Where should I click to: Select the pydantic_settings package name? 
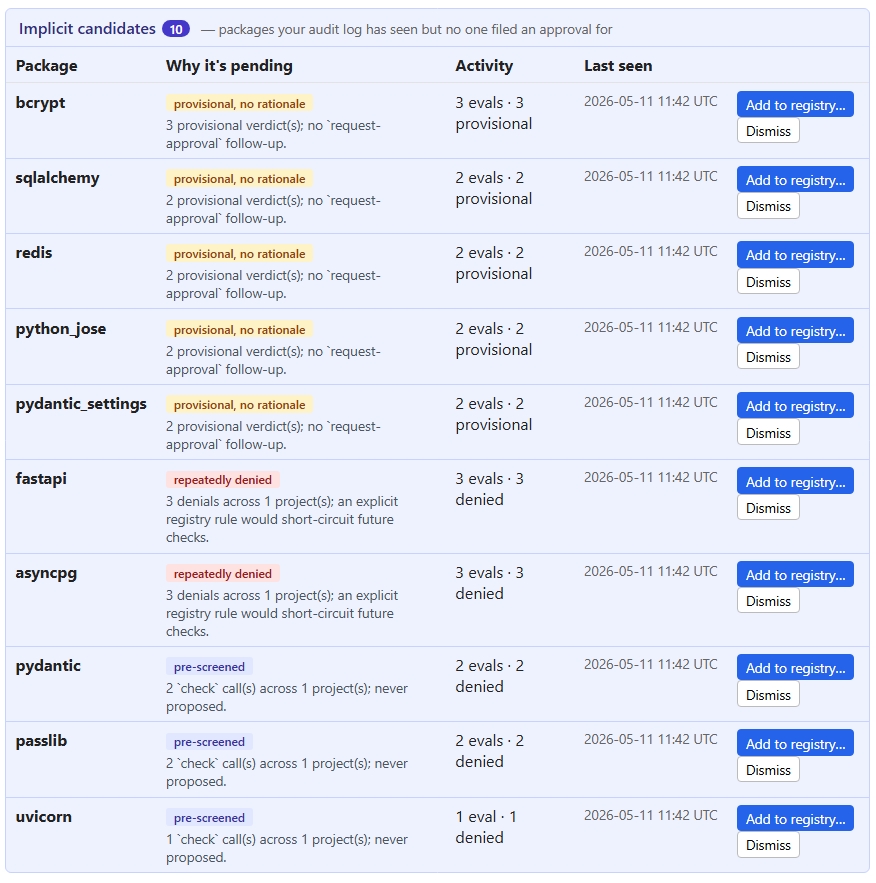click(81, 404)
